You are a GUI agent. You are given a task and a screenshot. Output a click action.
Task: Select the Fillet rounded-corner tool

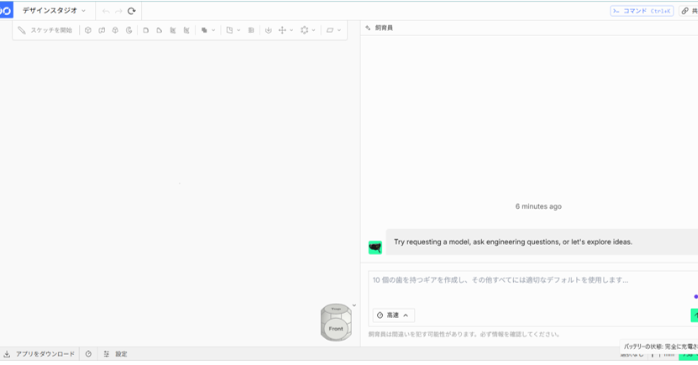pos(146,30)
